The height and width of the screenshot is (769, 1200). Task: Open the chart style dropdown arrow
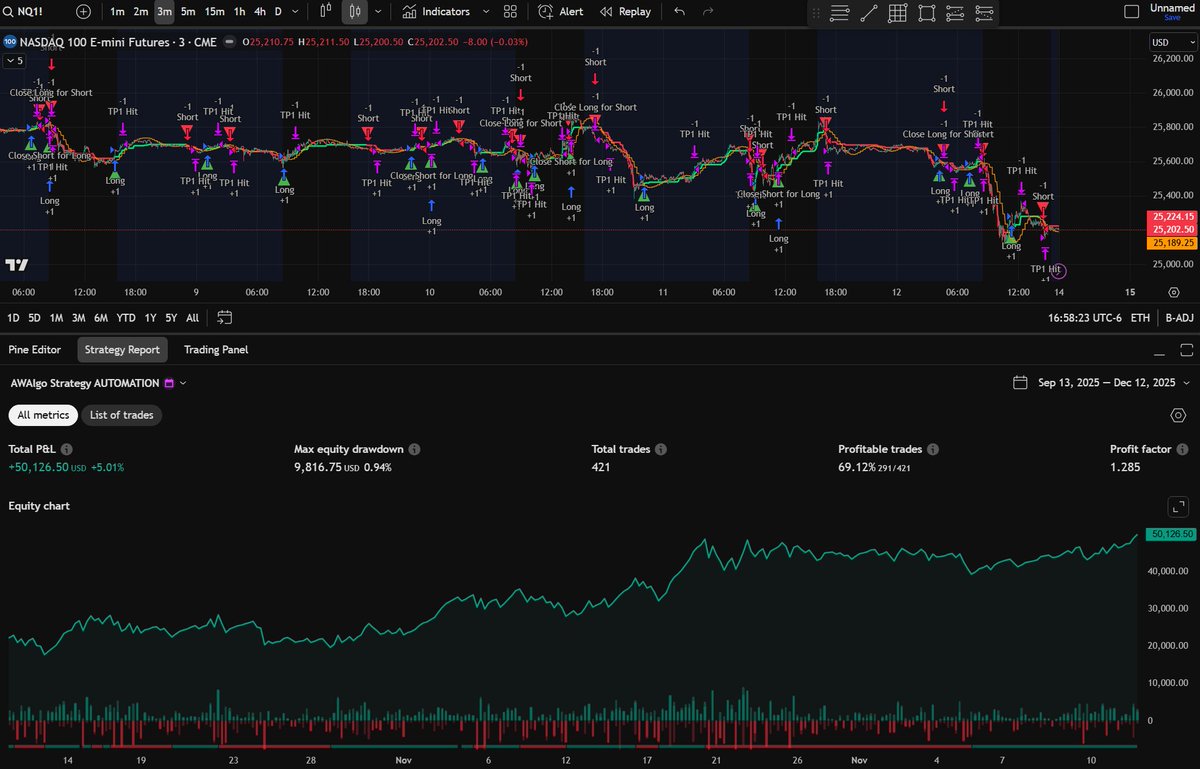tap(379, 12)
